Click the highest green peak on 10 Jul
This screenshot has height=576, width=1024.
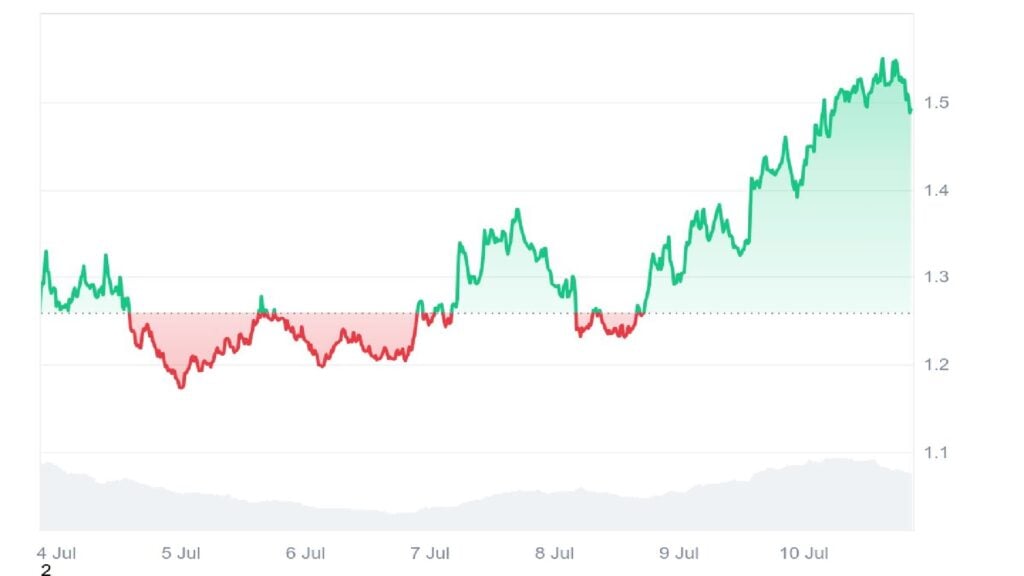pos(883,59)
